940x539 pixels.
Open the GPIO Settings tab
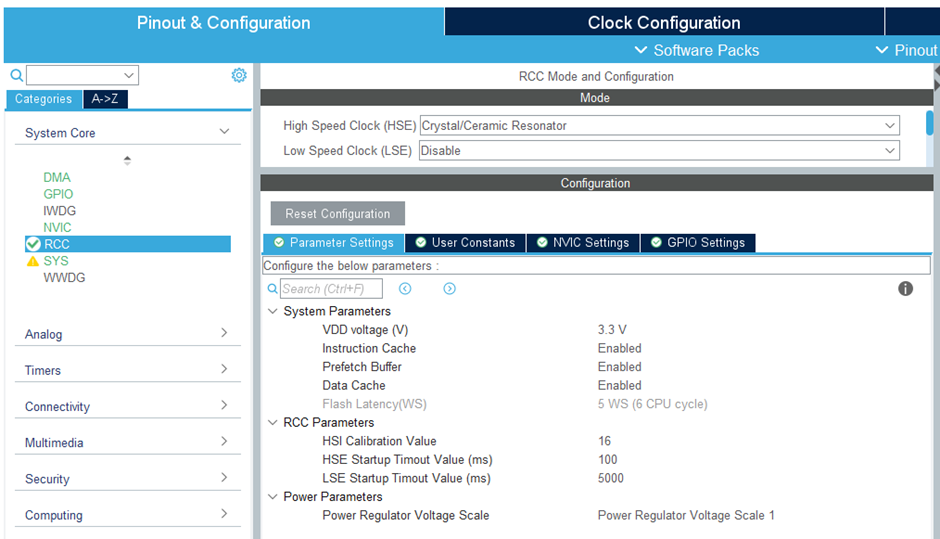tap(698, 242)
